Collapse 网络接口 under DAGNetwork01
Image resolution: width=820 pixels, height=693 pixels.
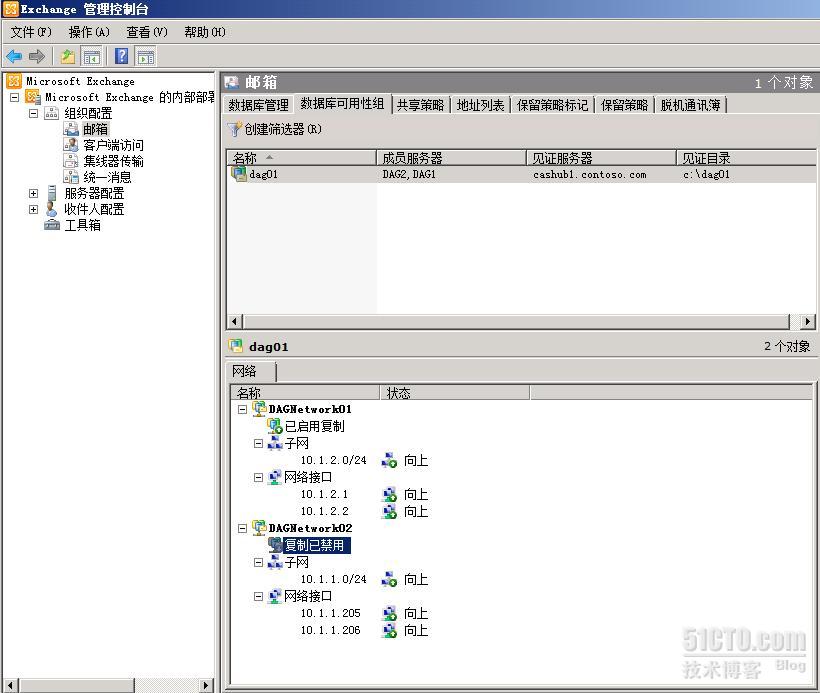pos(258,478)
